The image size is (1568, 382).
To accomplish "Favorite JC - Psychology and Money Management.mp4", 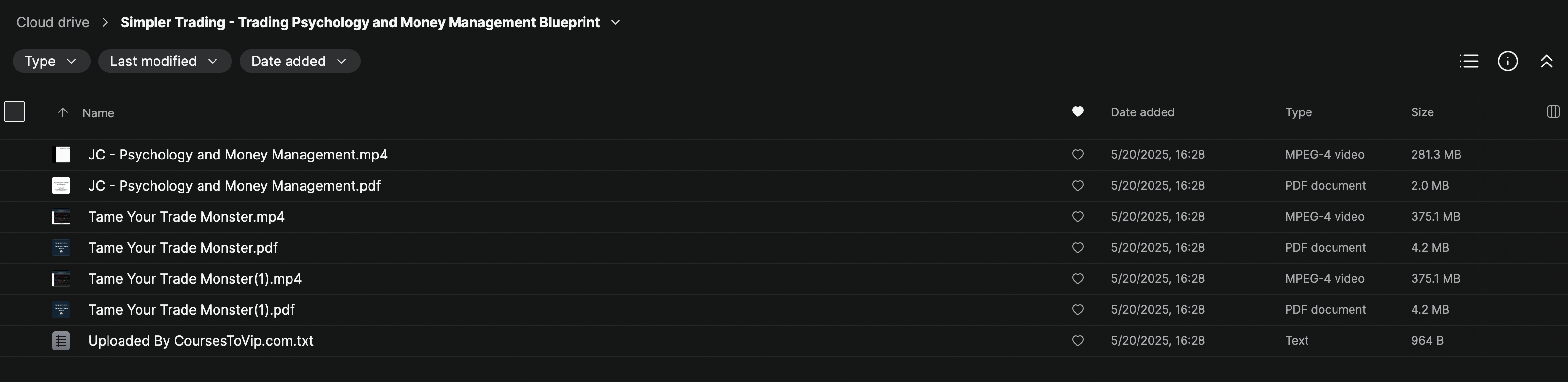I will [1077, 155].
